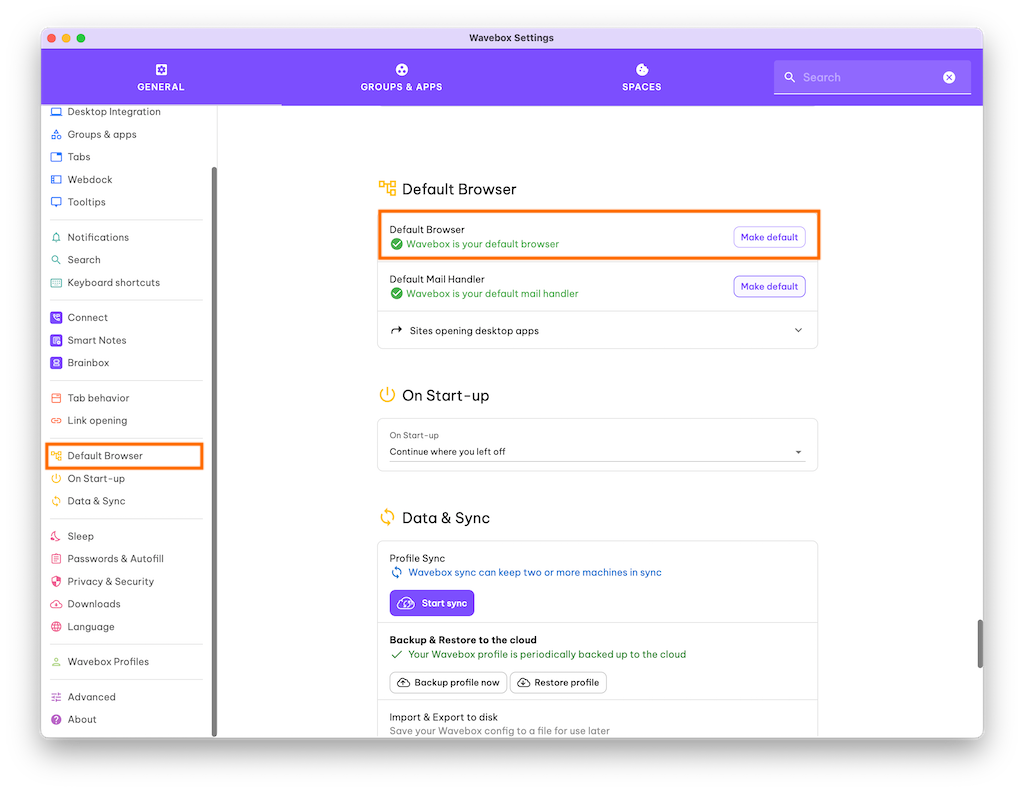The width and height of the screenshot is (1024, 792).
Task: Click the Tab behavior sidebar icon
Action: [56, 398]
